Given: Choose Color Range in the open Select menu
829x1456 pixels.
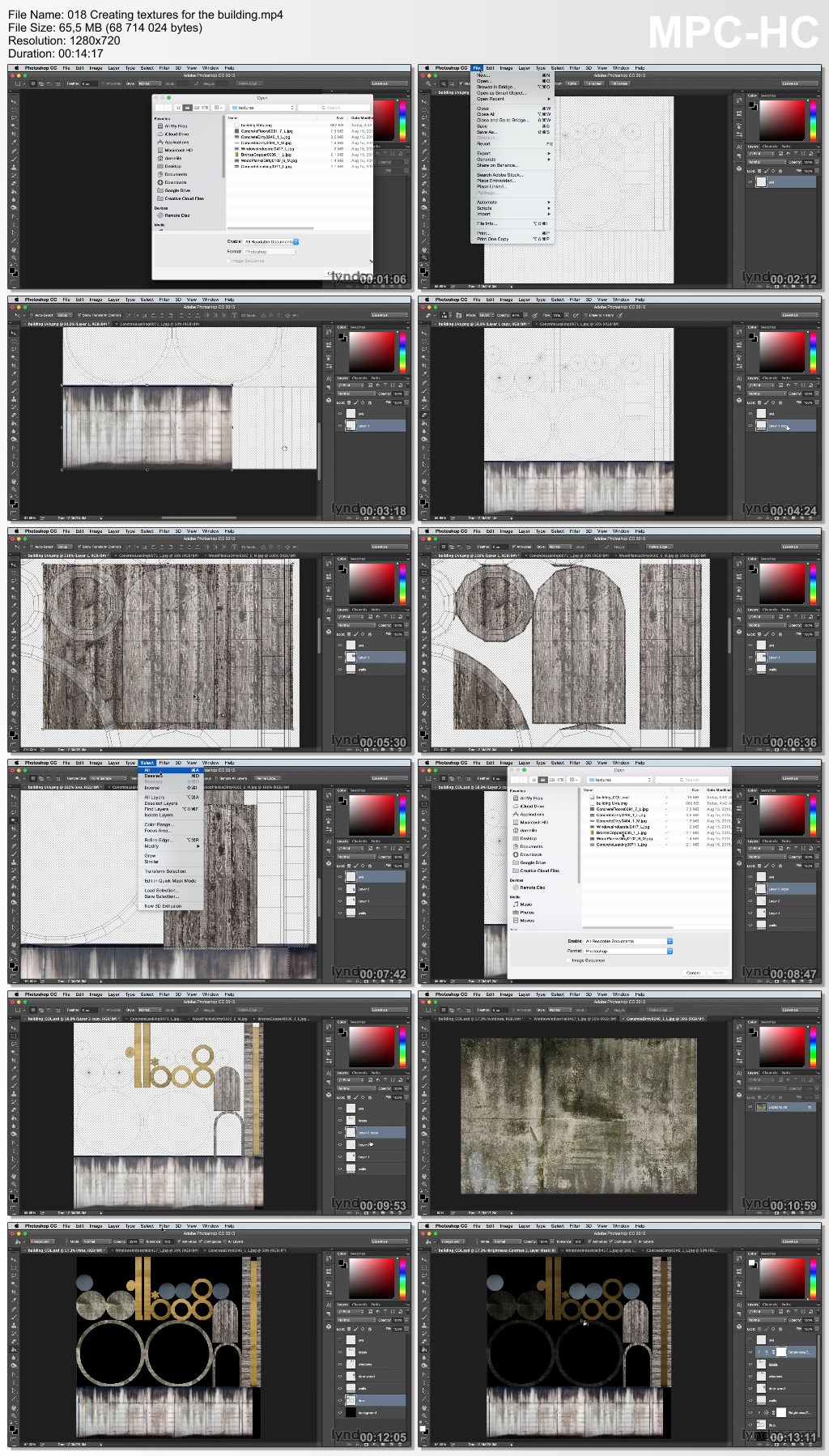Looking at the screenshot, I should point(159,824).
